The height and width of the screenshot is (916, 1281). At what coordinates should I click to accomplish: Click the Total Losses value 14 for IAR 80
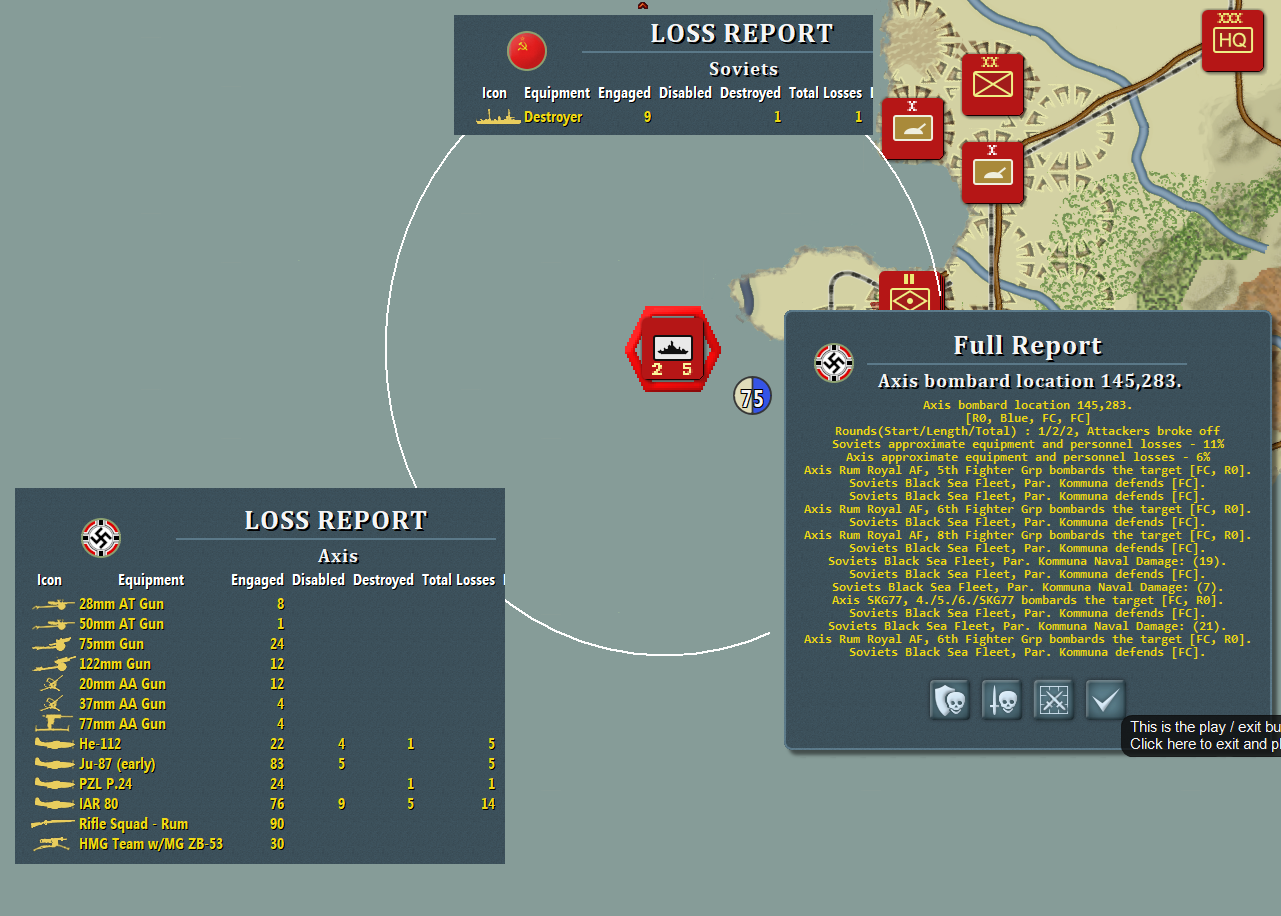pos(487,804)
